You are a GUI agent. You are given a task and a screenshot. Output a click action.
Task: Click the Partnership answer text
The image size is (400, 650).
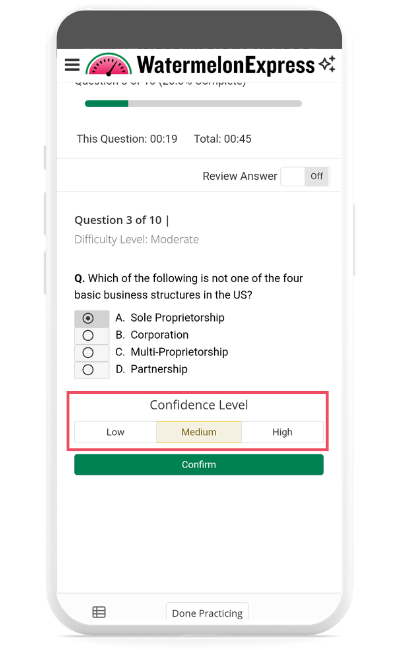pos(159,369)
